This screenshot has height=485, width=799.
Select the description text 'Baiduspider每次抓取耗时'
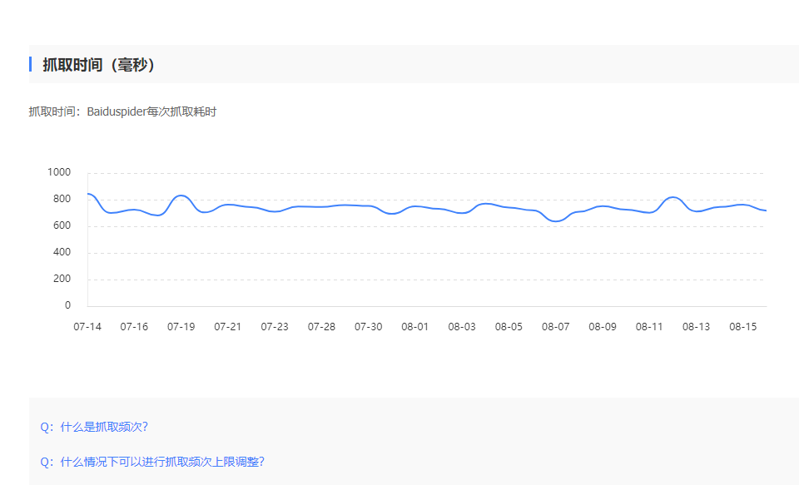[152, 112]
